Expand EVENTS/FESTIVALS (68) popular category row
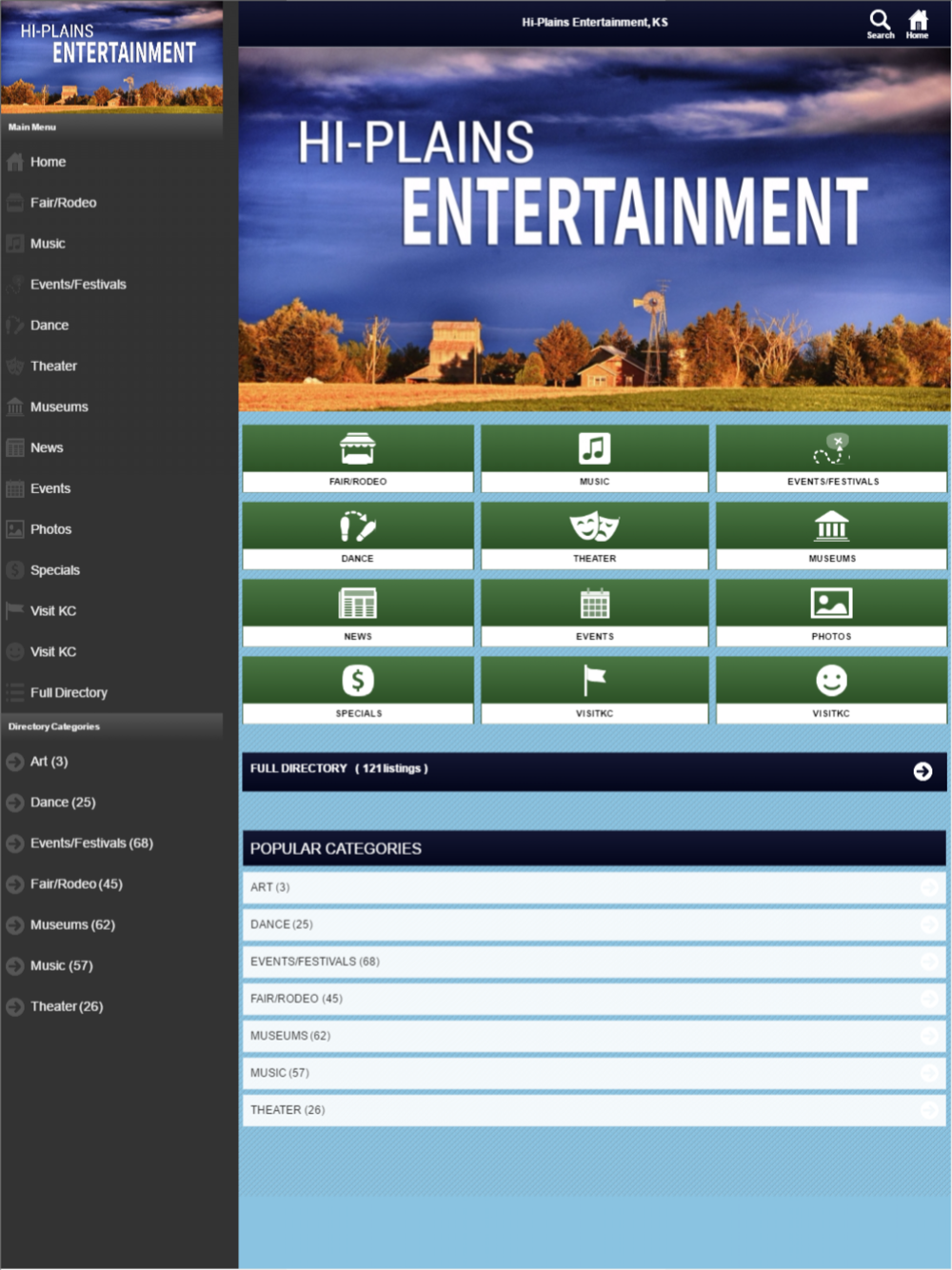 [594, 962]
